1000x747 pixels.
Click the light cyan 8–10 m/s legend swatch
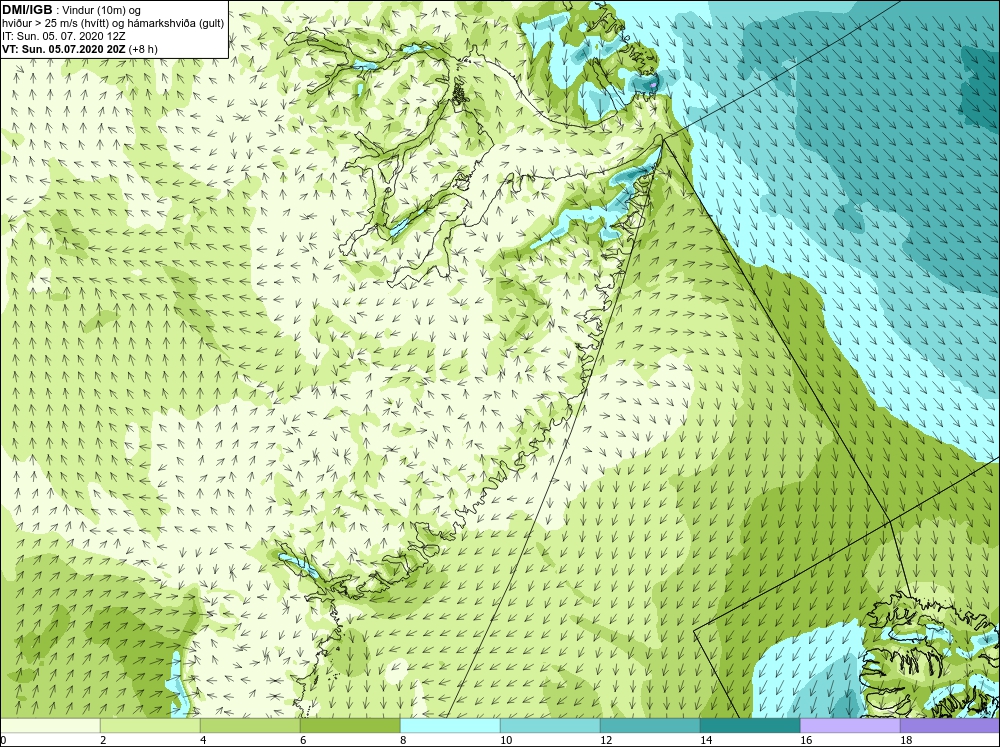point(450,725)
